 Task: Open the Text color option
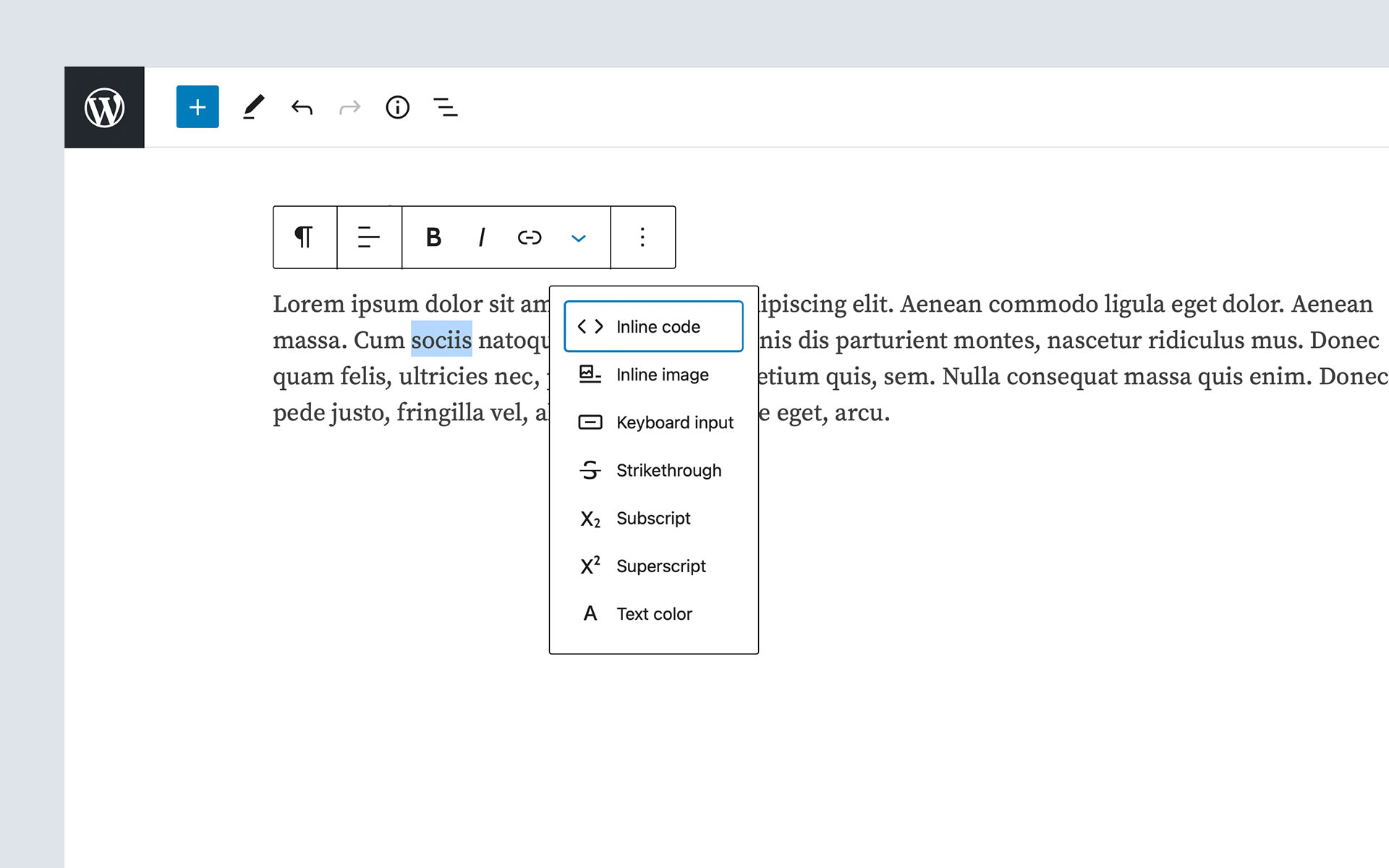[653, 613]
